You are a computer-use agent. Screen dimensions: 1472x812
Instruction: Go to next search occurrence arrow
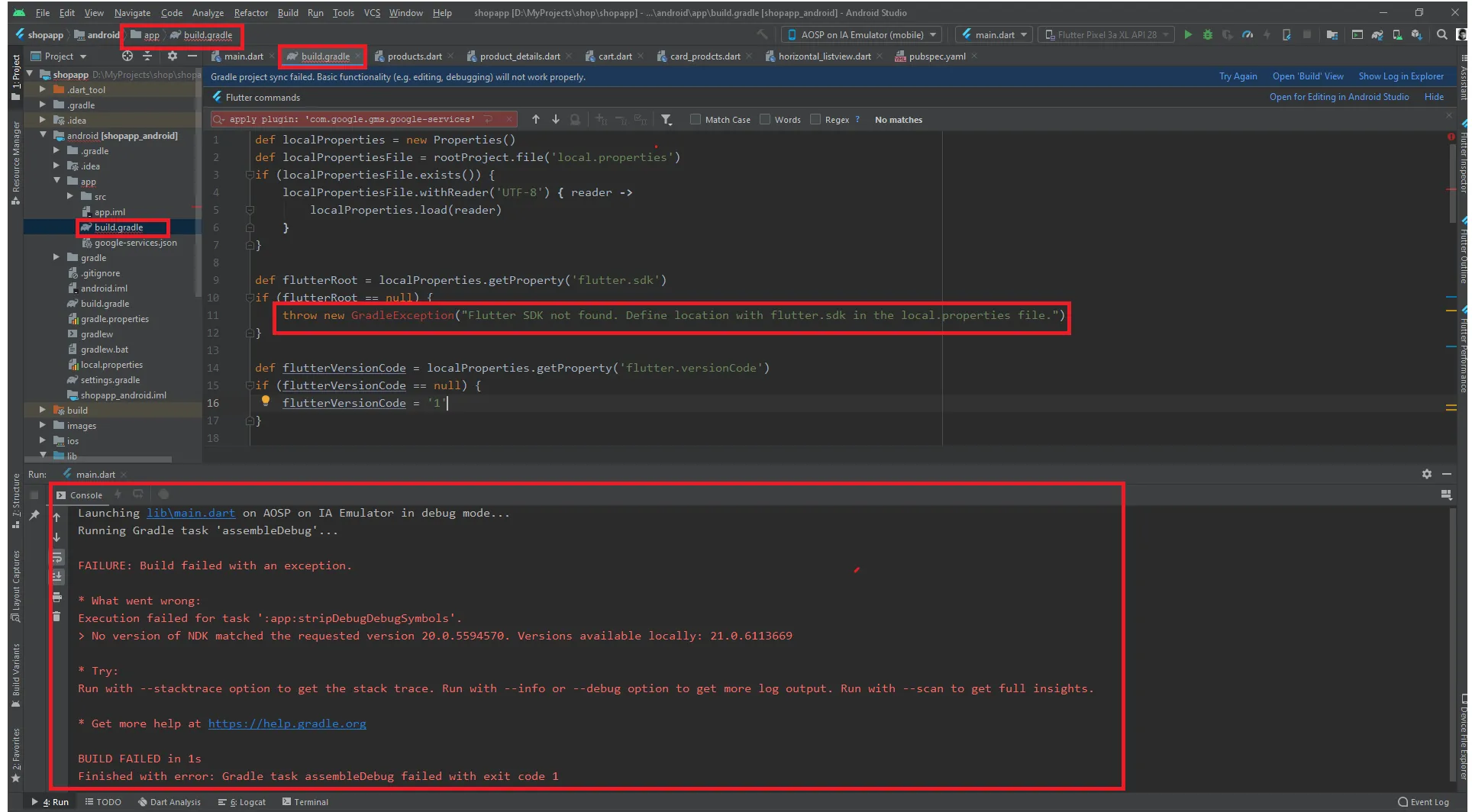(556, 119)
